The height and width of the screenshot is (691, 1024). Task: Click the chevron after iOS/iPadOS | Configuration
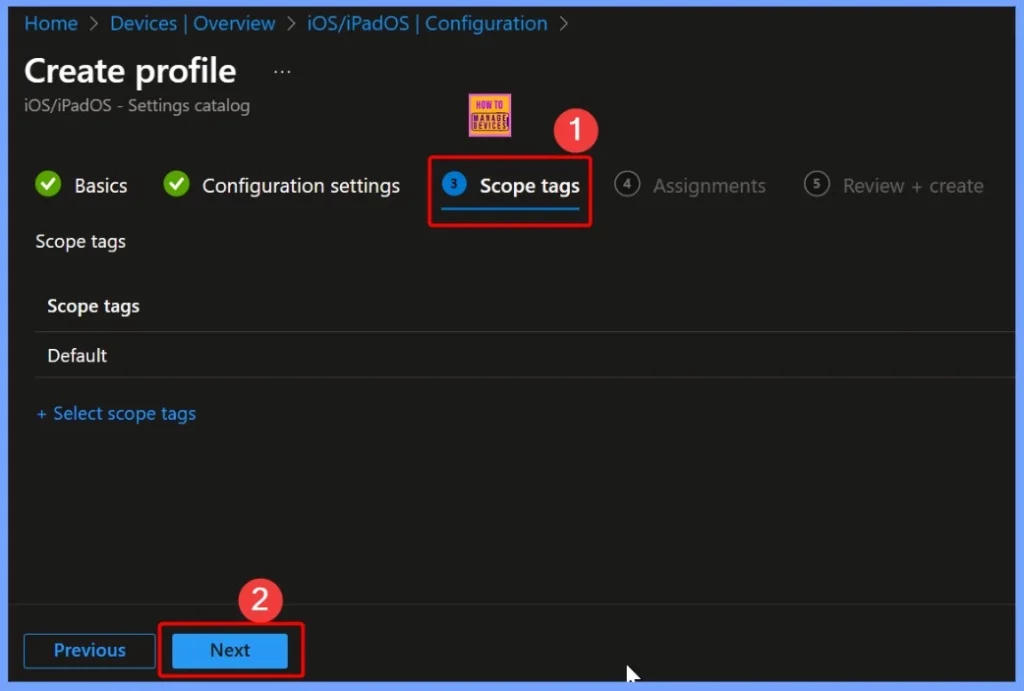coord(565,23)
